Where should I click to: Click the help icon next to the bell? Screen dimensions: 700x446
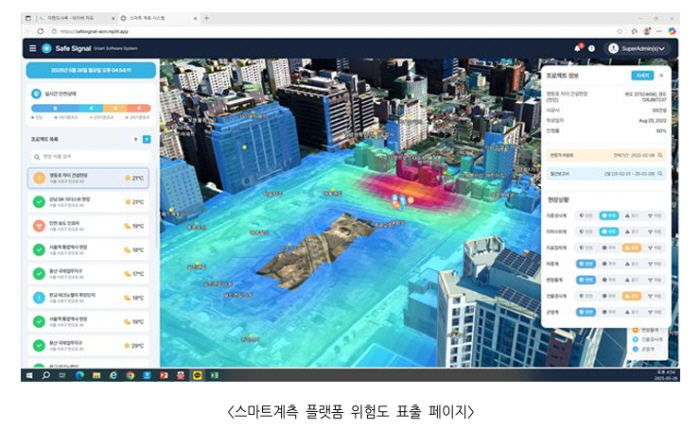(591, 48)
